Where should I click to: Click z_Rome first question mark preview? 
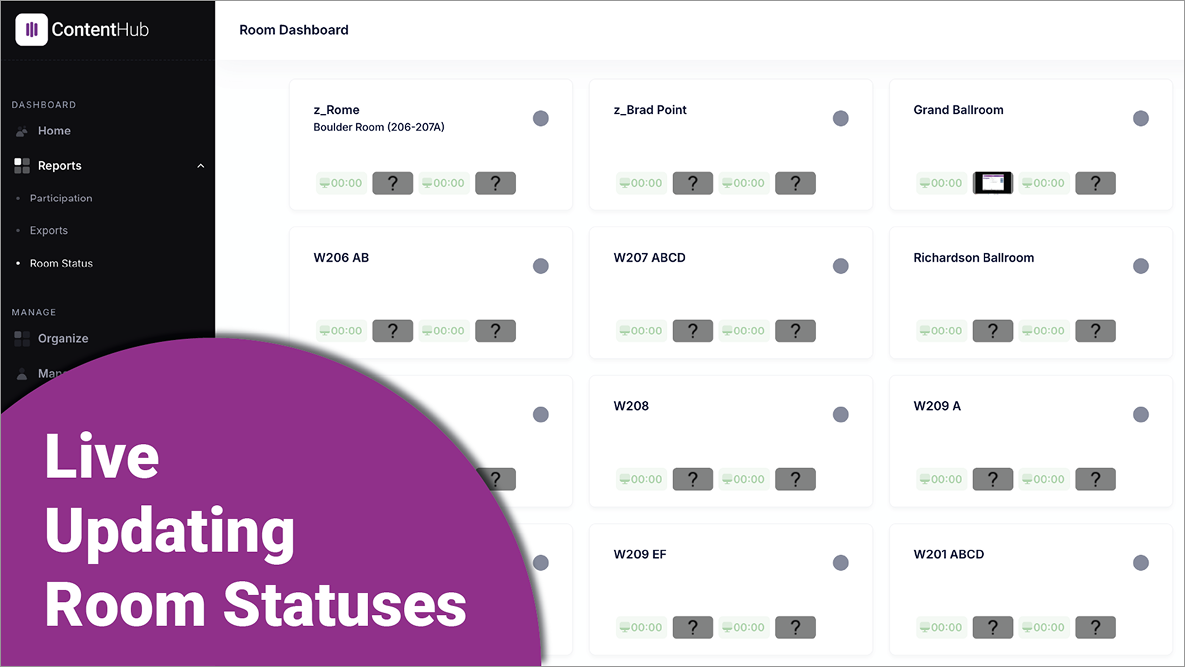393,183
